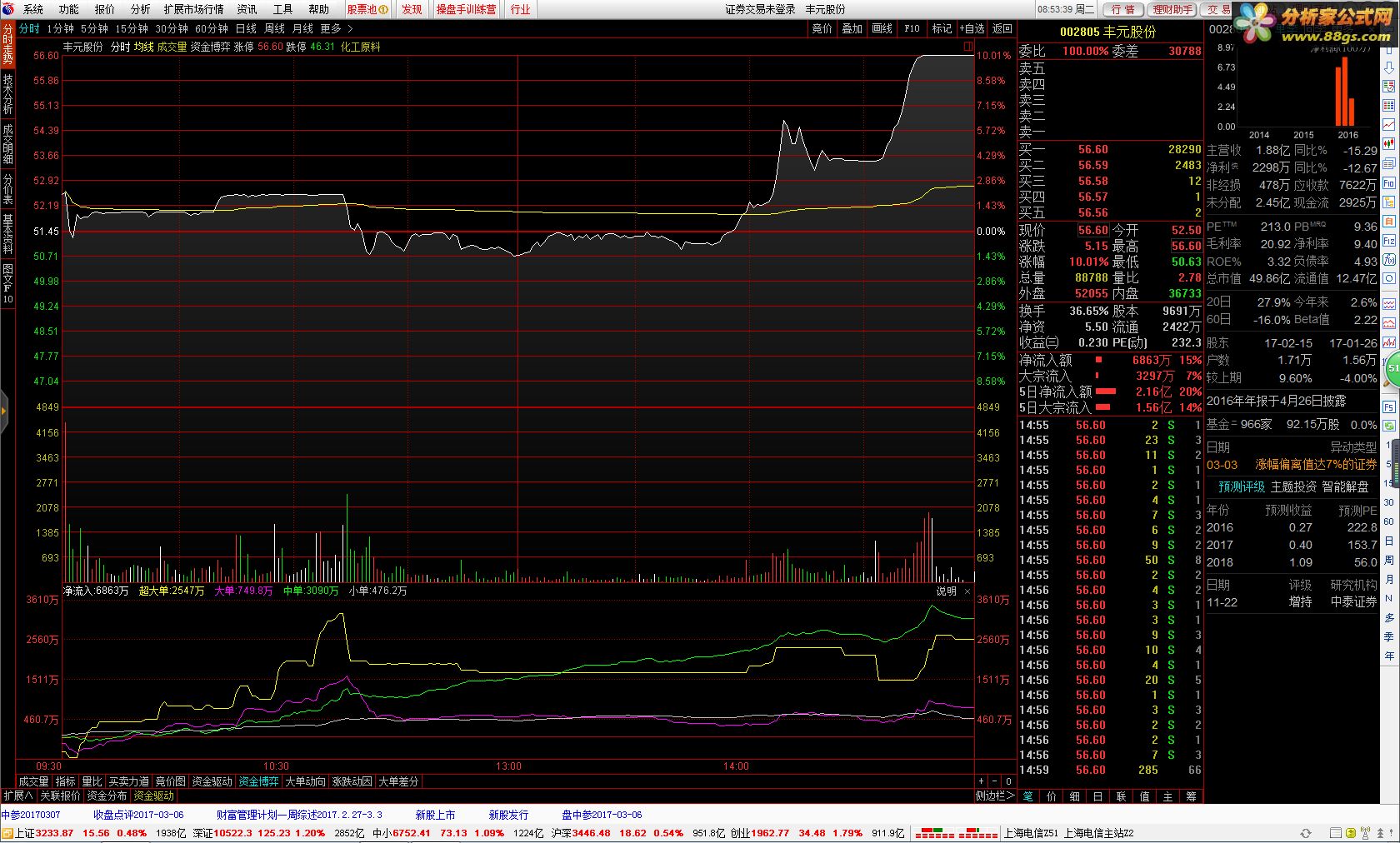Select the 买卖力道 indicator tab
Viewport: 1400px width, 843px height.
[x=129, y=781]
